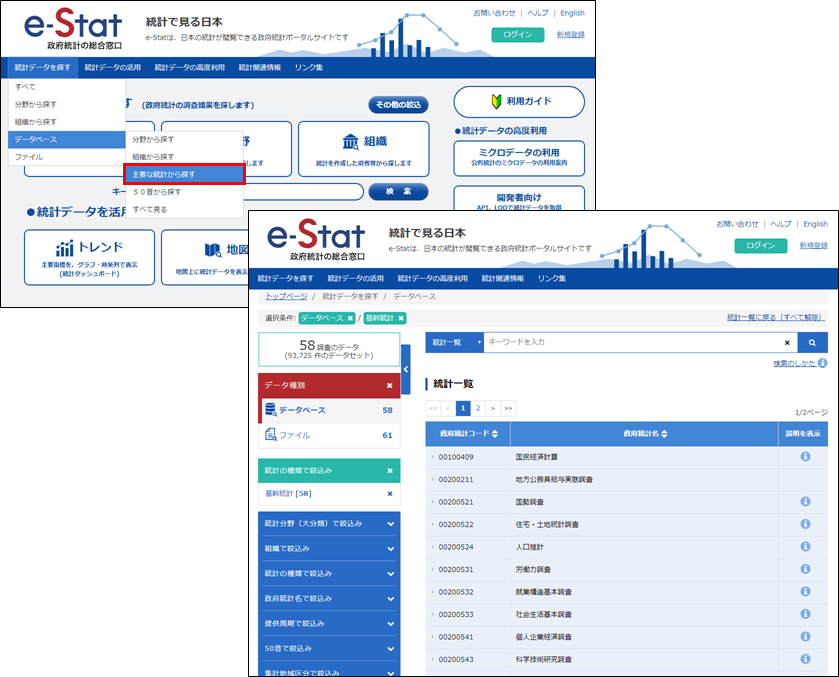Remove データベース tag from 選択条件
The width and height of the screenshot is (839, 677).
tap(350, 318)
